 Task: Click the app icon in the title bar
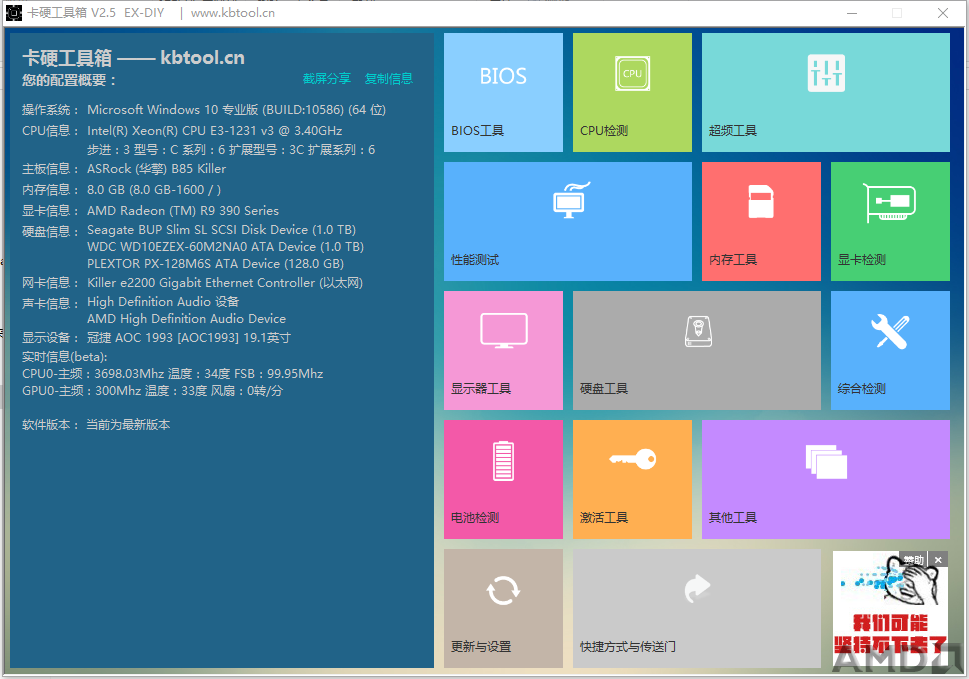pos(14,13)
